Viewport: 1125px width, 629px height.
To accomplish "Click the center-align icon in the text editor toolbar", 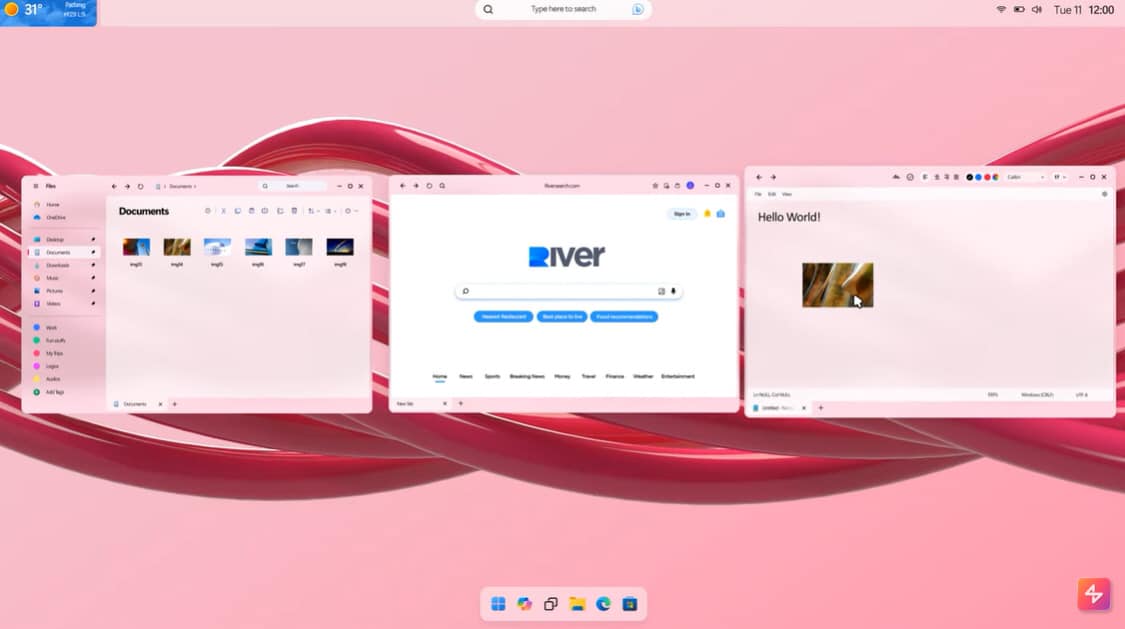I will click(936, 177).
